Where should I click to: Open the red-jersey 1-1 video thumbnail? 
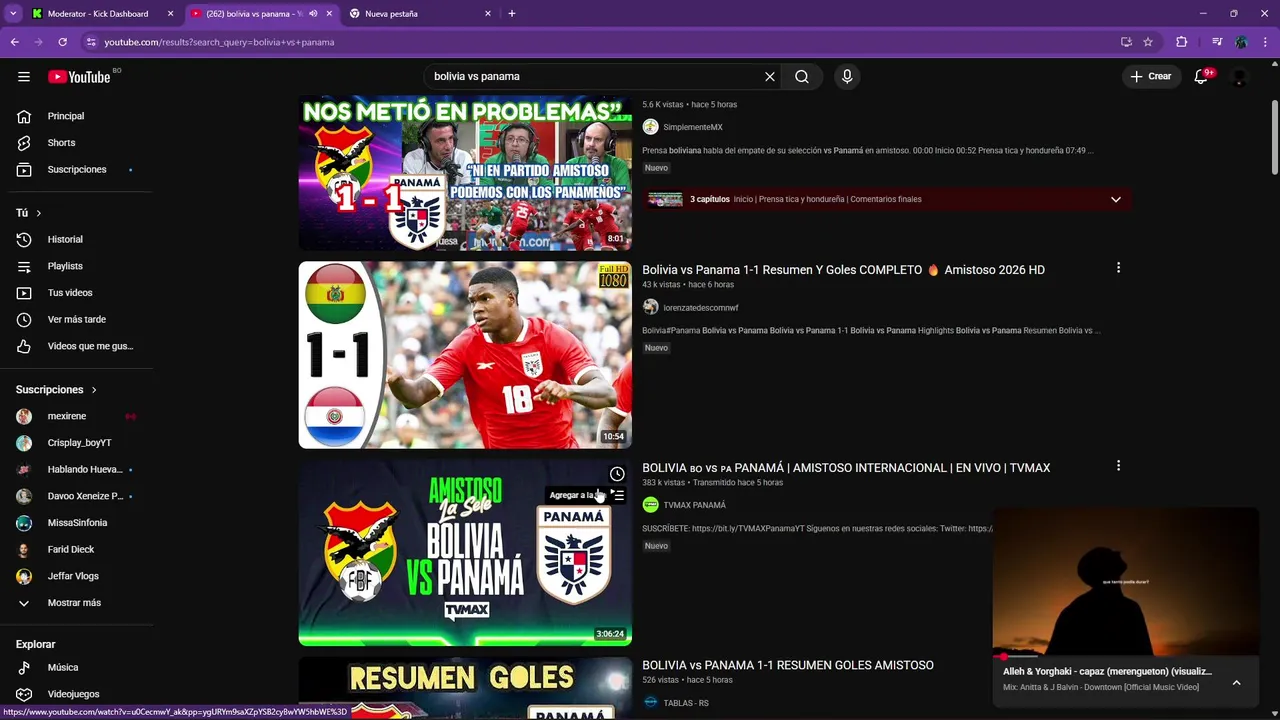click(465, 355)
